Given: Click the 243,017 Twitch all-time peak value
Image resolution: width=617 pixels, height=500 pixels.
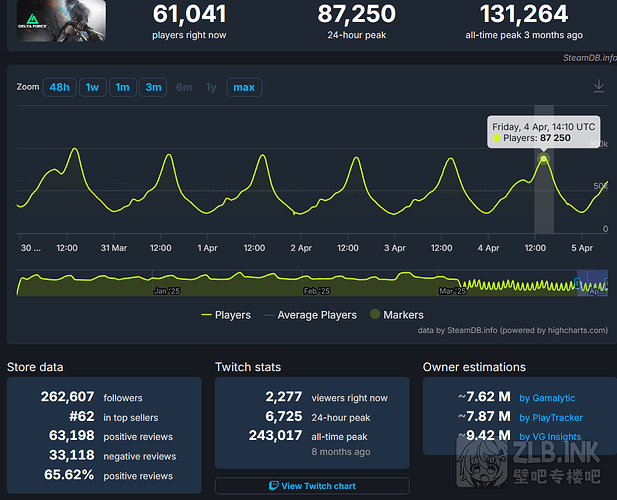Looking at the screenshot, I should pyautogui.click(x=275, y=435).
